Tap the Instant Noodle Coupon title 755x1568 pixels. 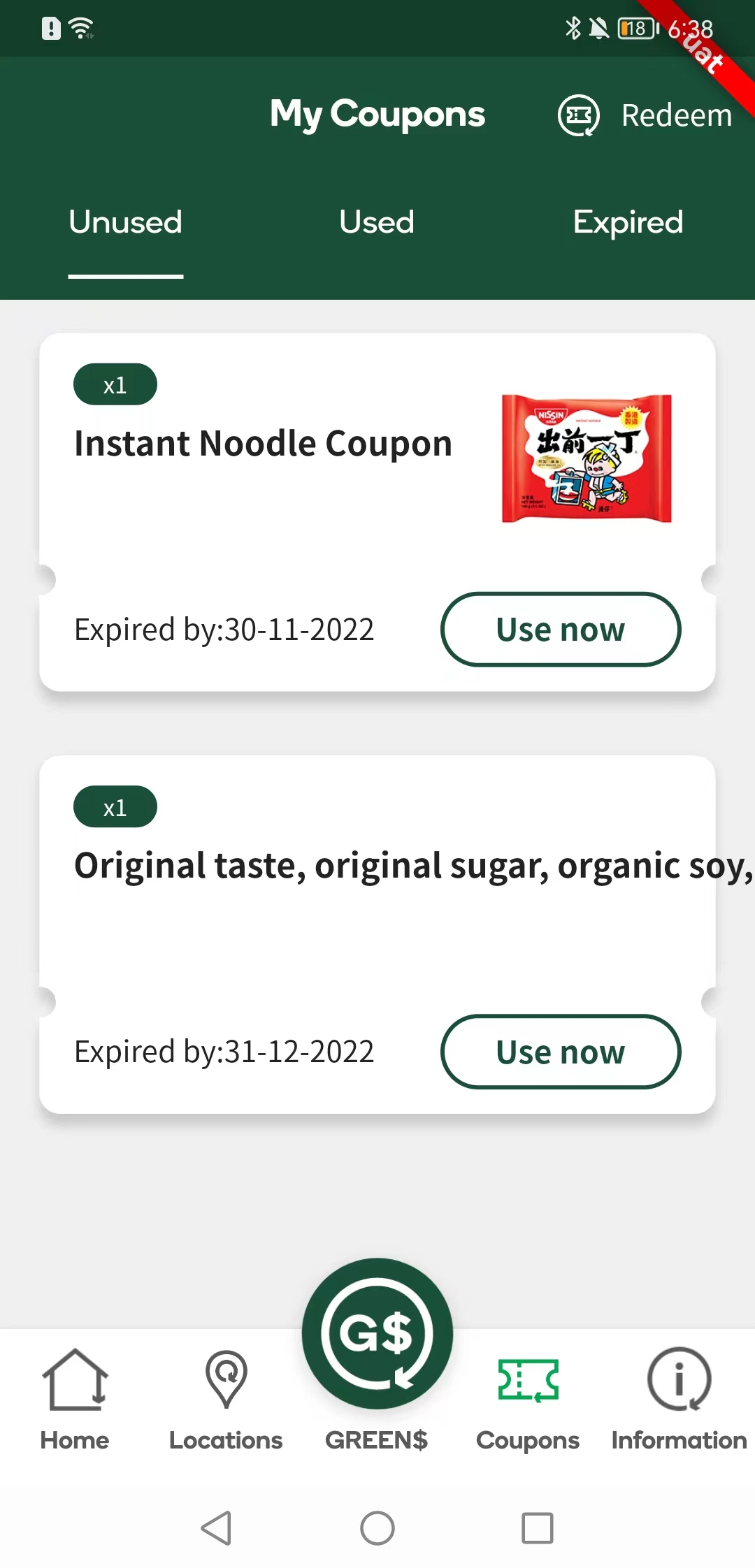pos(263,444)
